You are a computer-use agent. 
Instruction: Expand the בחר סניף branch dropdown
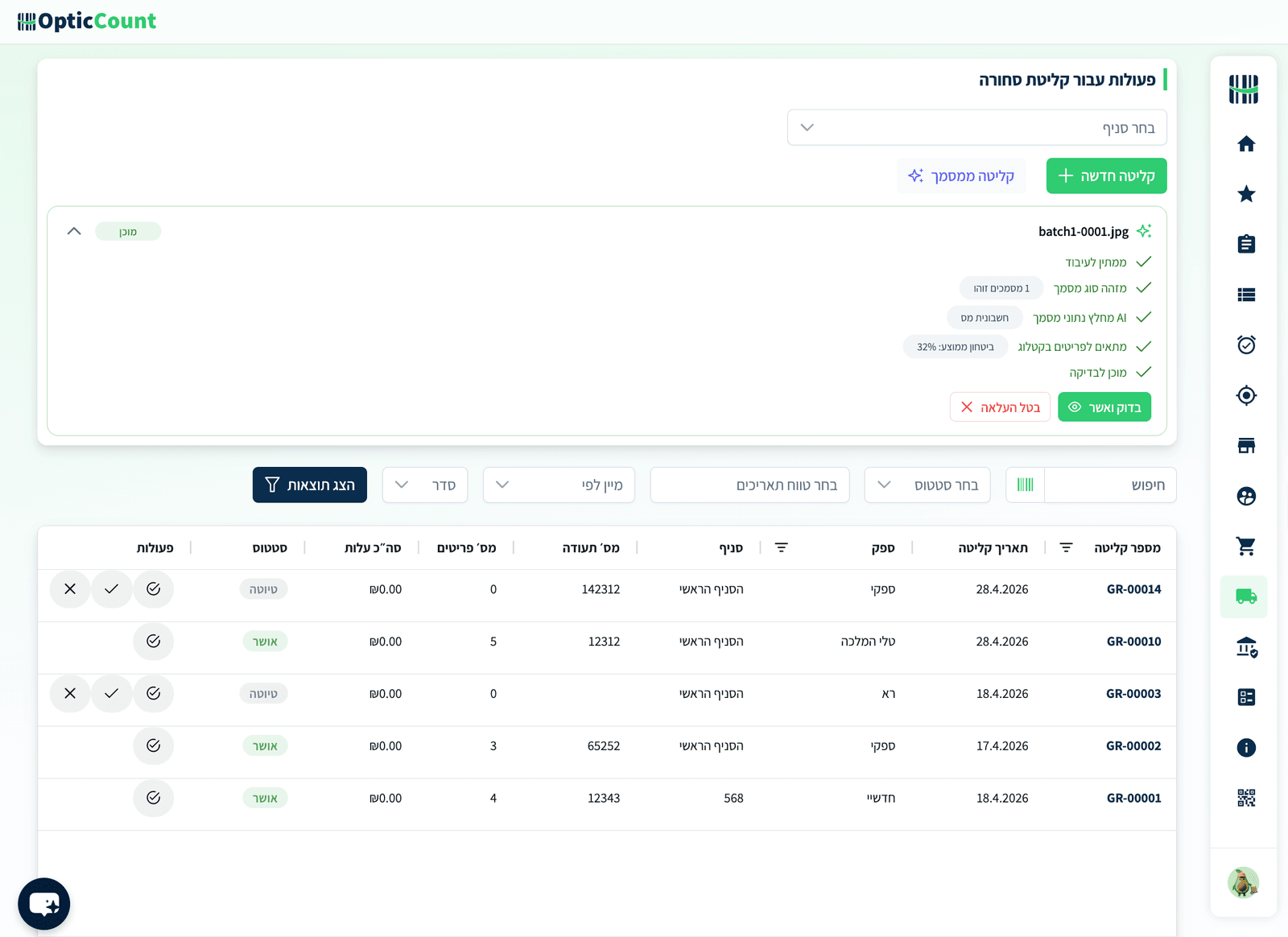tap(976, 127)
